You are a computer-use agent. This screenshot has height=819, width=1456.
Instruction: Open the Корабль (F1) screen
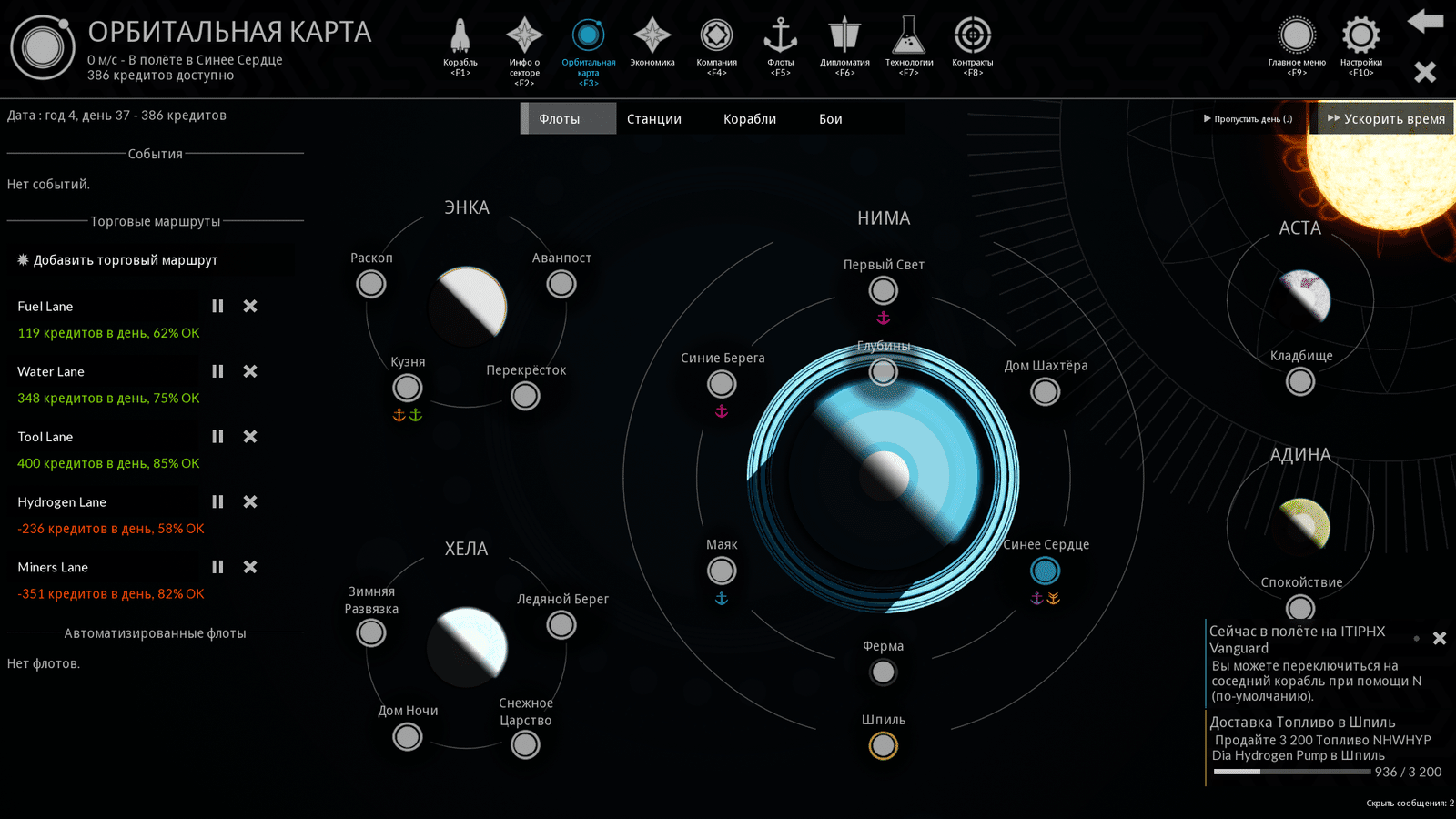click(x=460, y=36)
